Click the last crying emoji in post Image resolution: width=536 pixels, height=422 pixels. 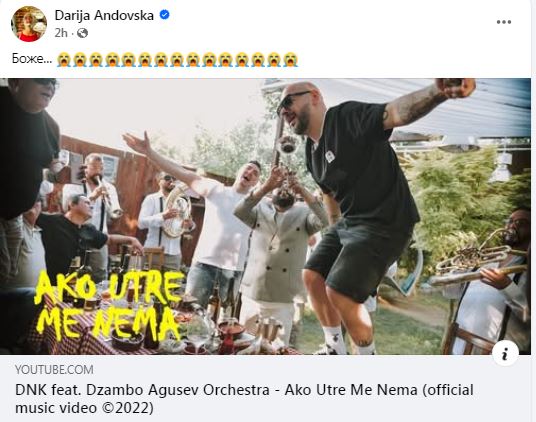pos(291,59)
